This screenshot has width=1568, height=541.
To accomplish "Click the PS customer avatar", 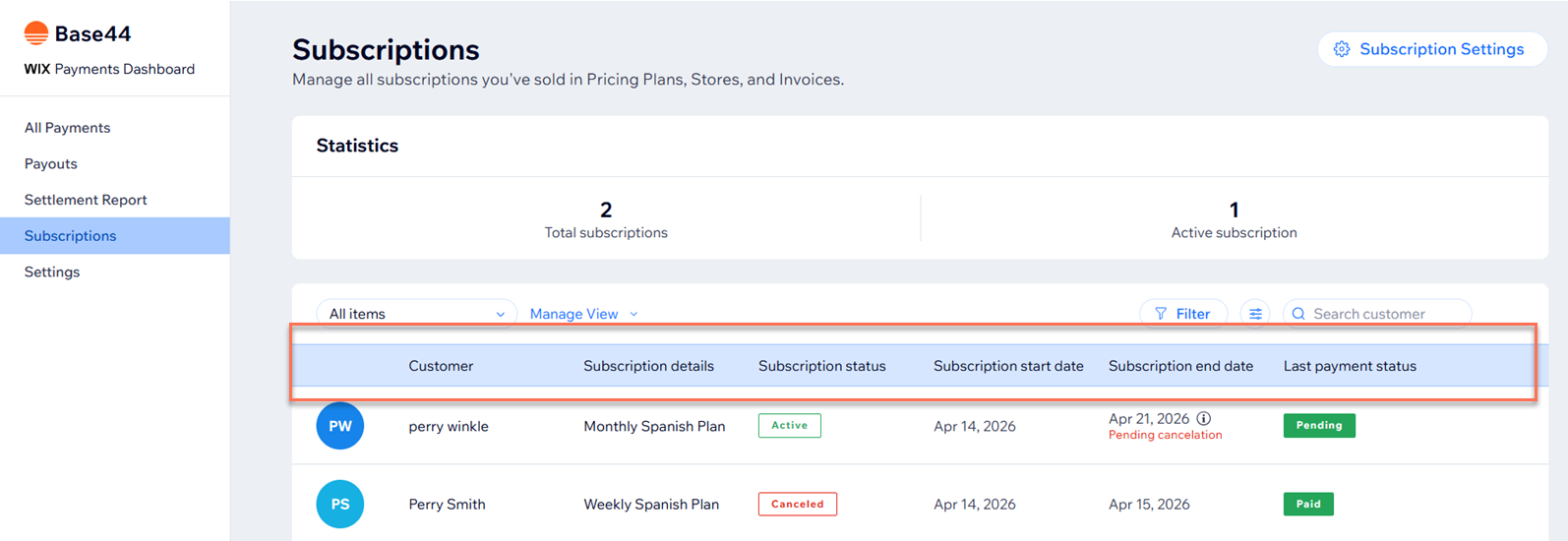I will tap(339, 504).
